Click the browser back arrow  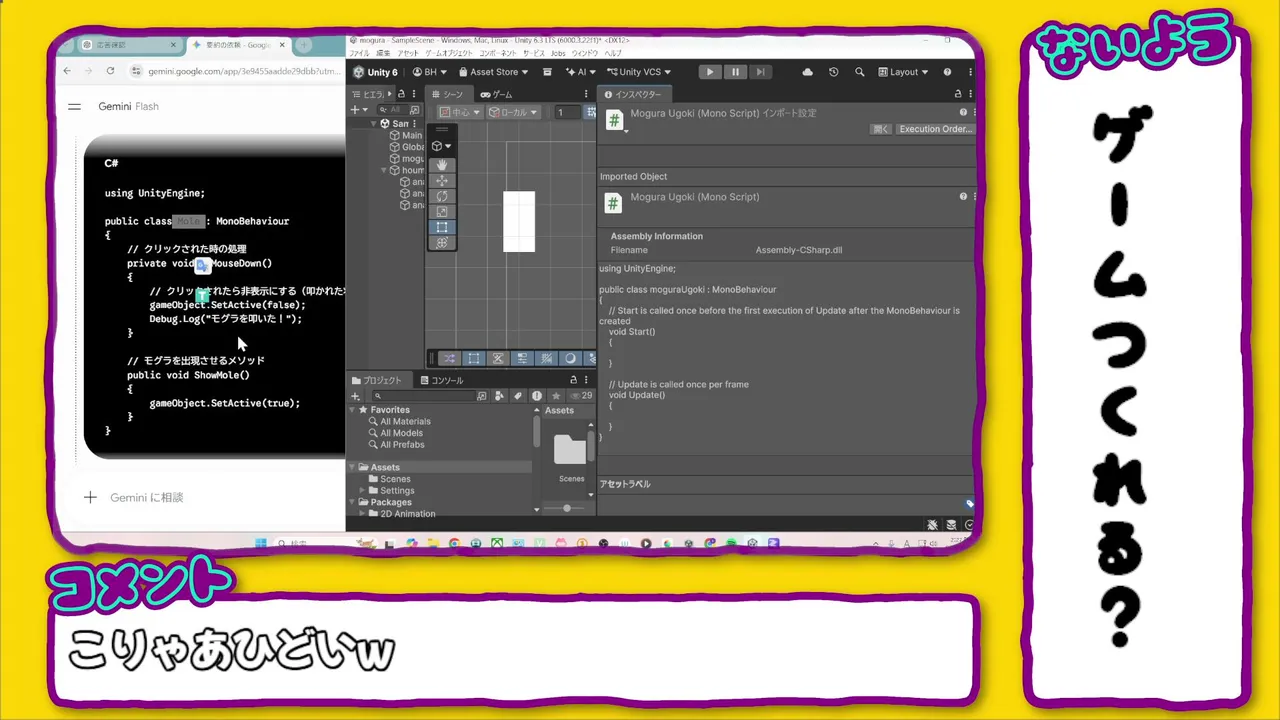[x=67, y=71]
